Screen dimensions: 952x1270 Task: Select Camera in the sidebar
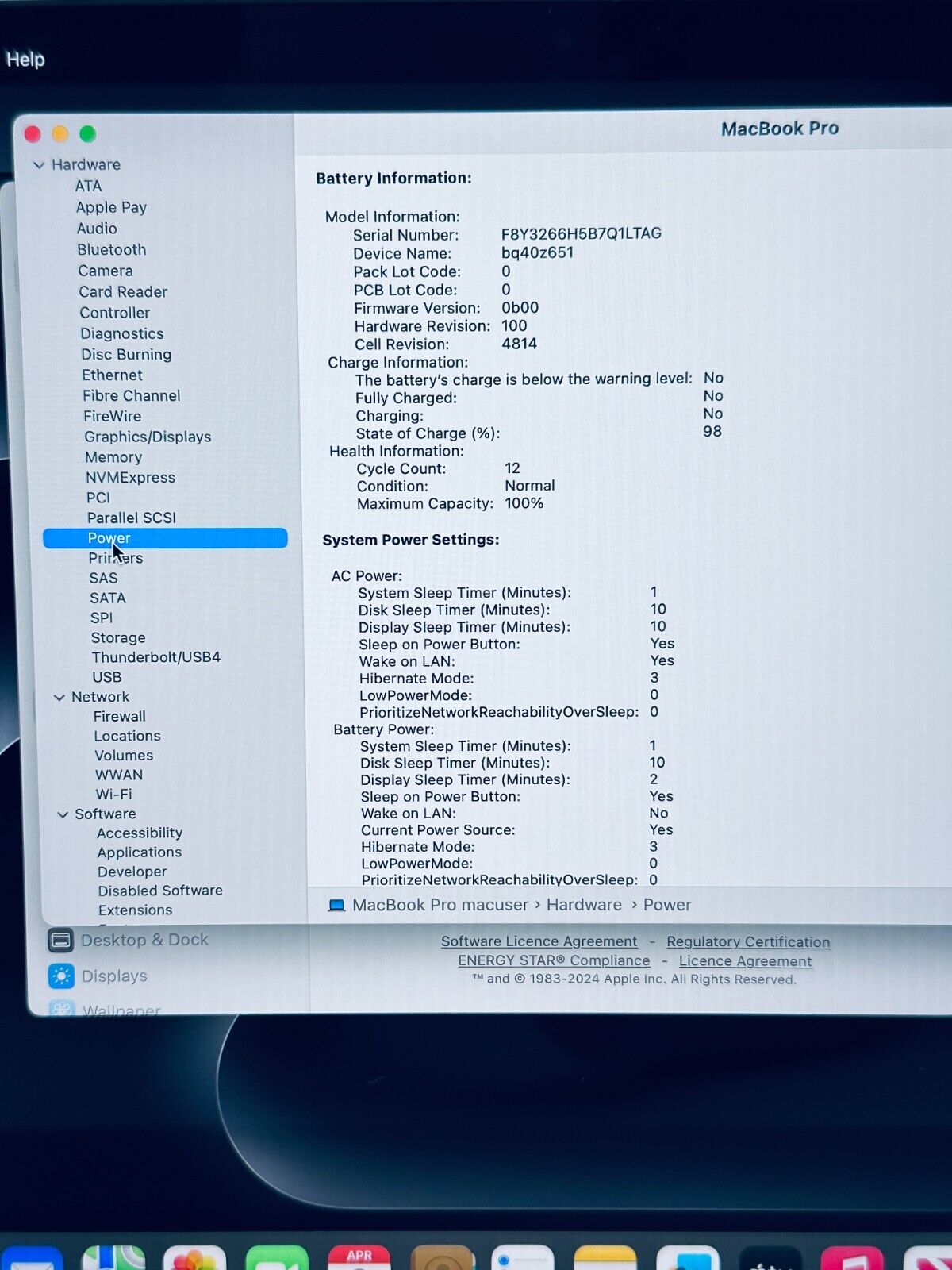tap(105, 271)
